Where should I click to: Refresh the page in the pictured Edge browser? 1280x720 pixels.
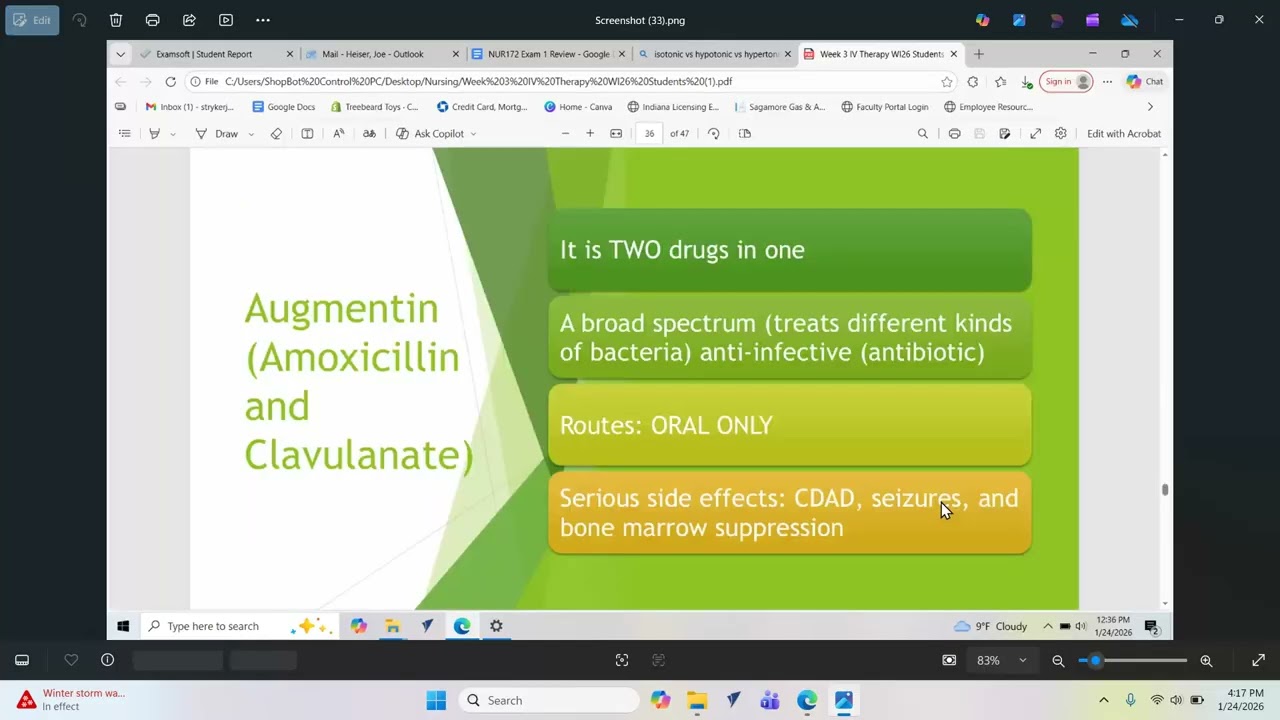171,82
